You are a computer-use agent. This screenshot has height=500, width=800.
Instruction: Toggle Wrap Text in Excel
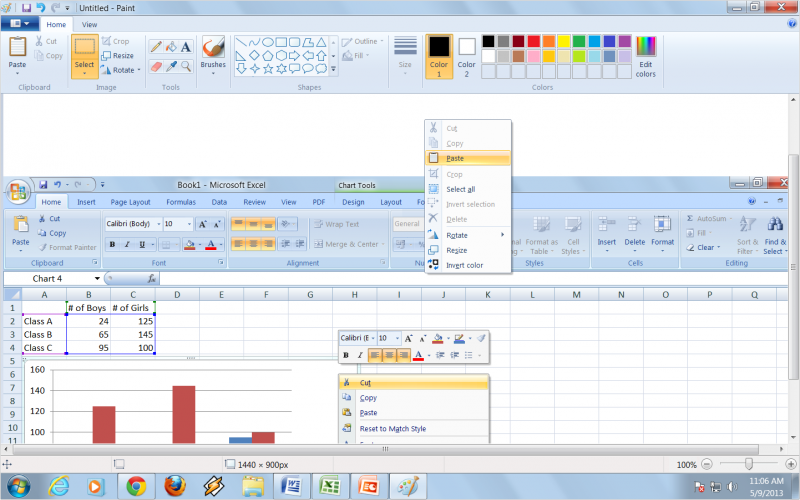point(335,224)
